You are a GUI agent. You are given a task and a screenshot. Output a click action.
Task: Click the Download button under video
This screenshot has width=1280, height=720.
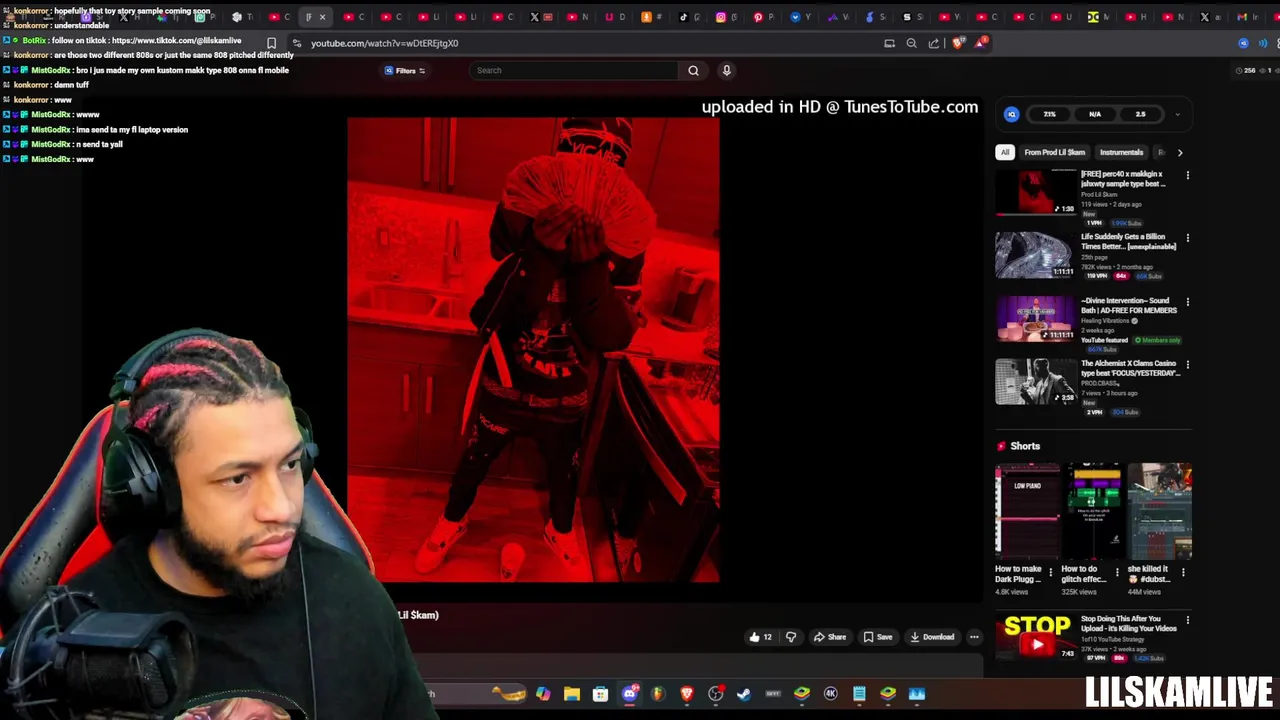click(x=932, y=637)
